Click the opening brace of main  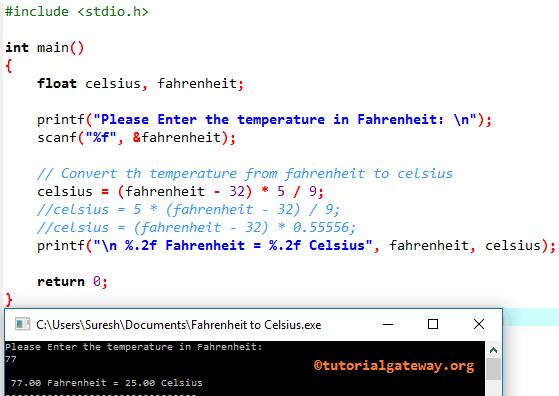click(9, 66)
